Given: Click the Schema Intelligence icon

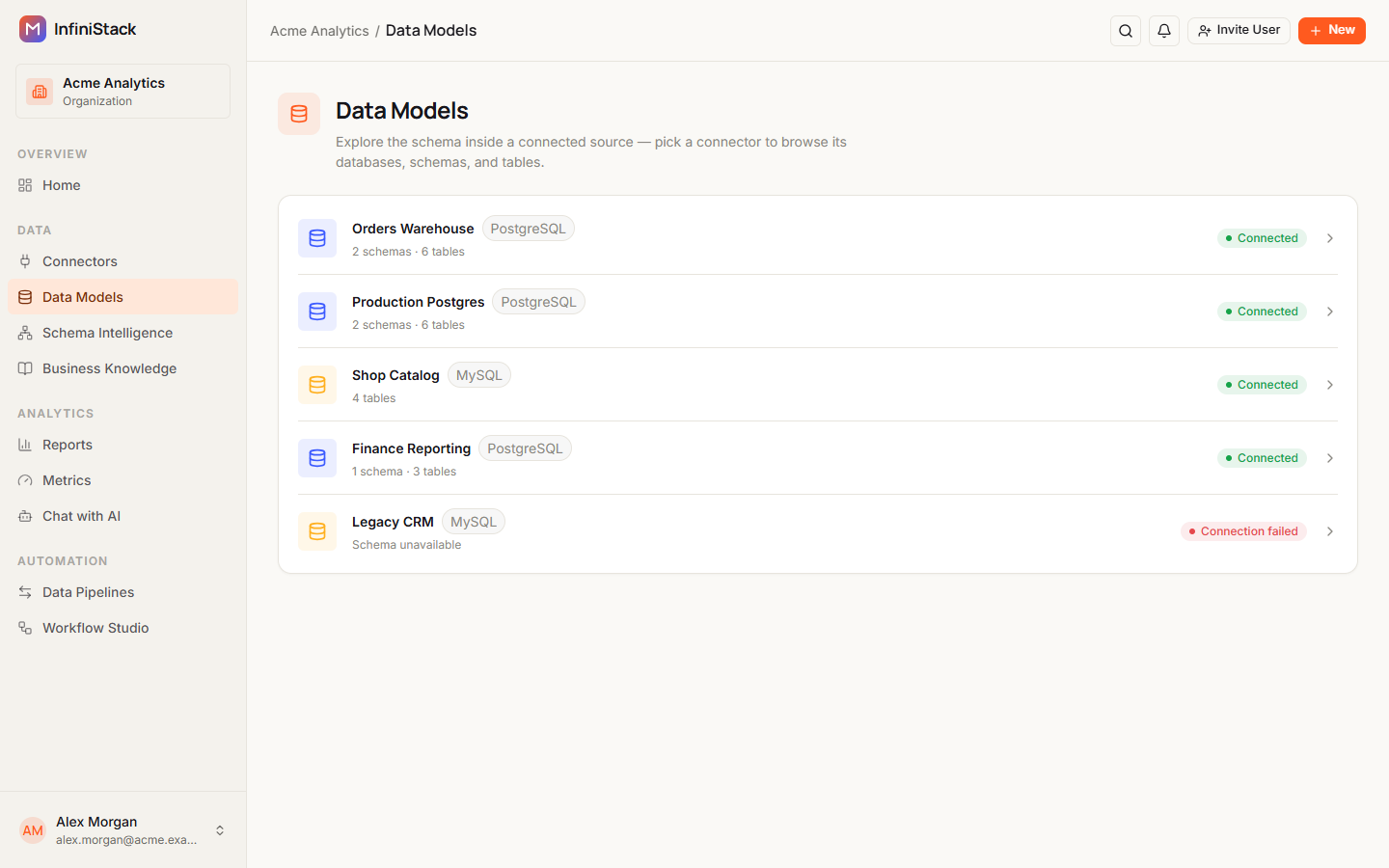Looking at the screenshot, I should click(25, 333).
